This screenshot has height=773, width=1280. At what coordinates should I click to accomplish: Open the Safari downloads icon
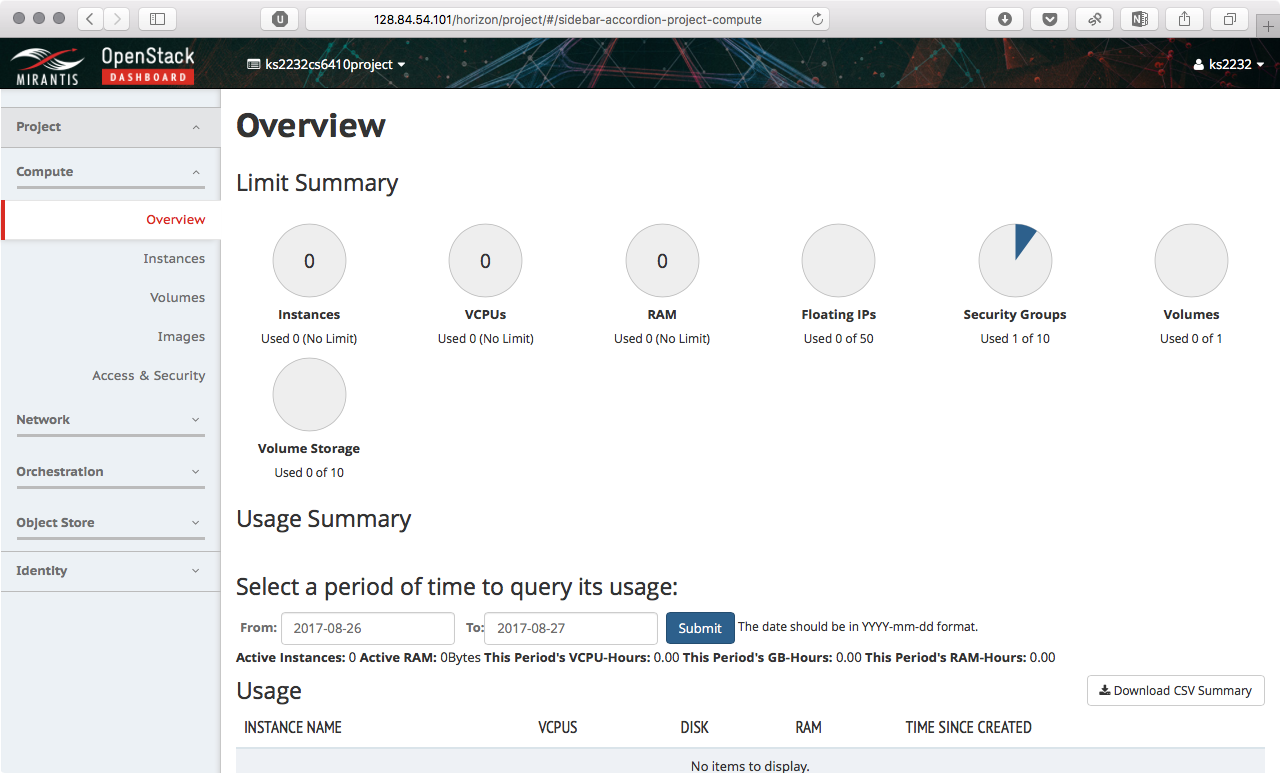click(1004, 19)
